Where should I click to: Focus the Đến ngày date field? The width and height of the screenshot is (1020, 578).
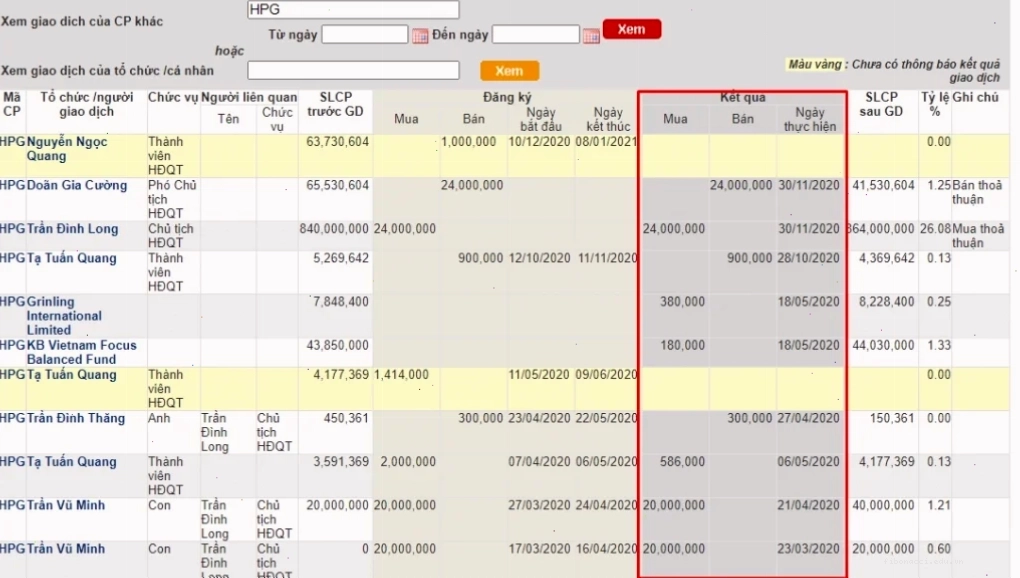[535, 34]
